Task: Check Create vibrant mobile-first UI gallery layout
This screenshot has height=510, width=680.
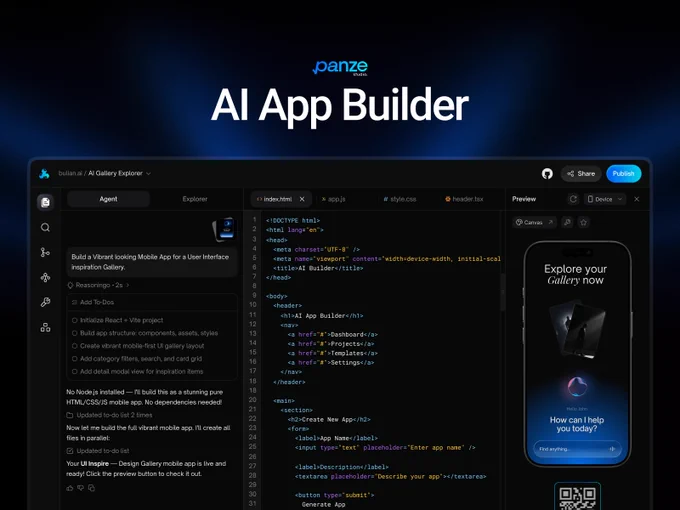Action: (75, 346)
